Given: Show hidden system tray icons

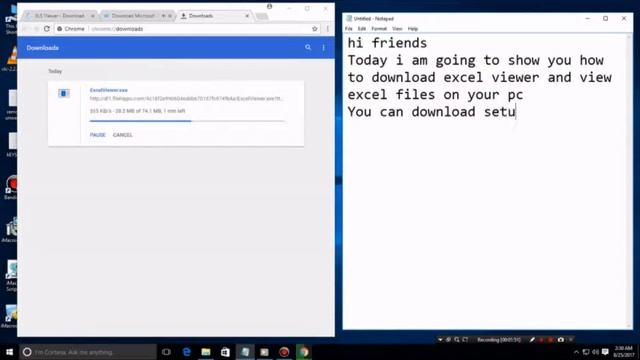Looking at the screenshot, I should click(576, 352).
